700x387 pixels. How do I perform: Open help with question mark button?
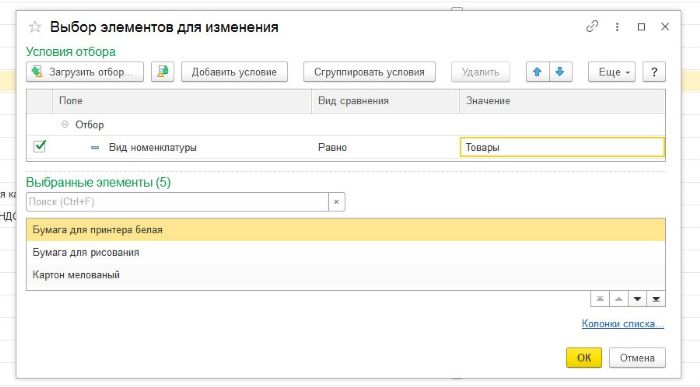(x=654, y=72)
